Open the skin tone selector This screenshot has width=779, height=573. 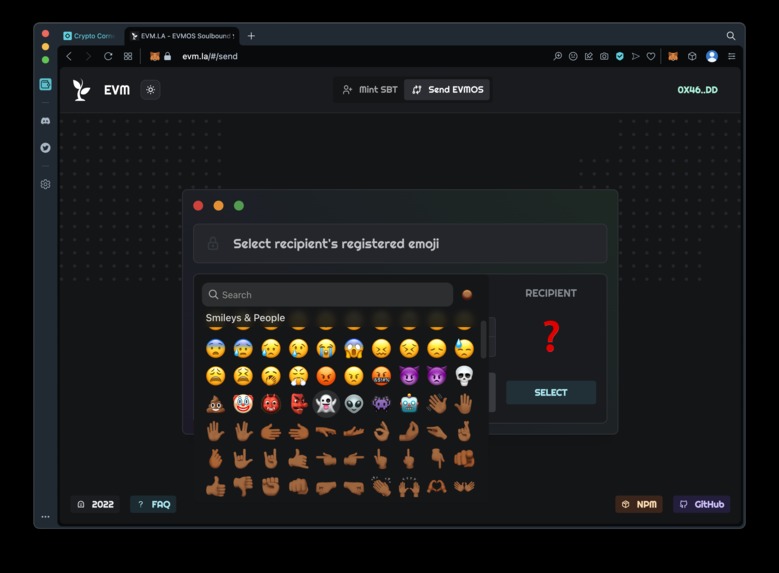coord(467,295)
